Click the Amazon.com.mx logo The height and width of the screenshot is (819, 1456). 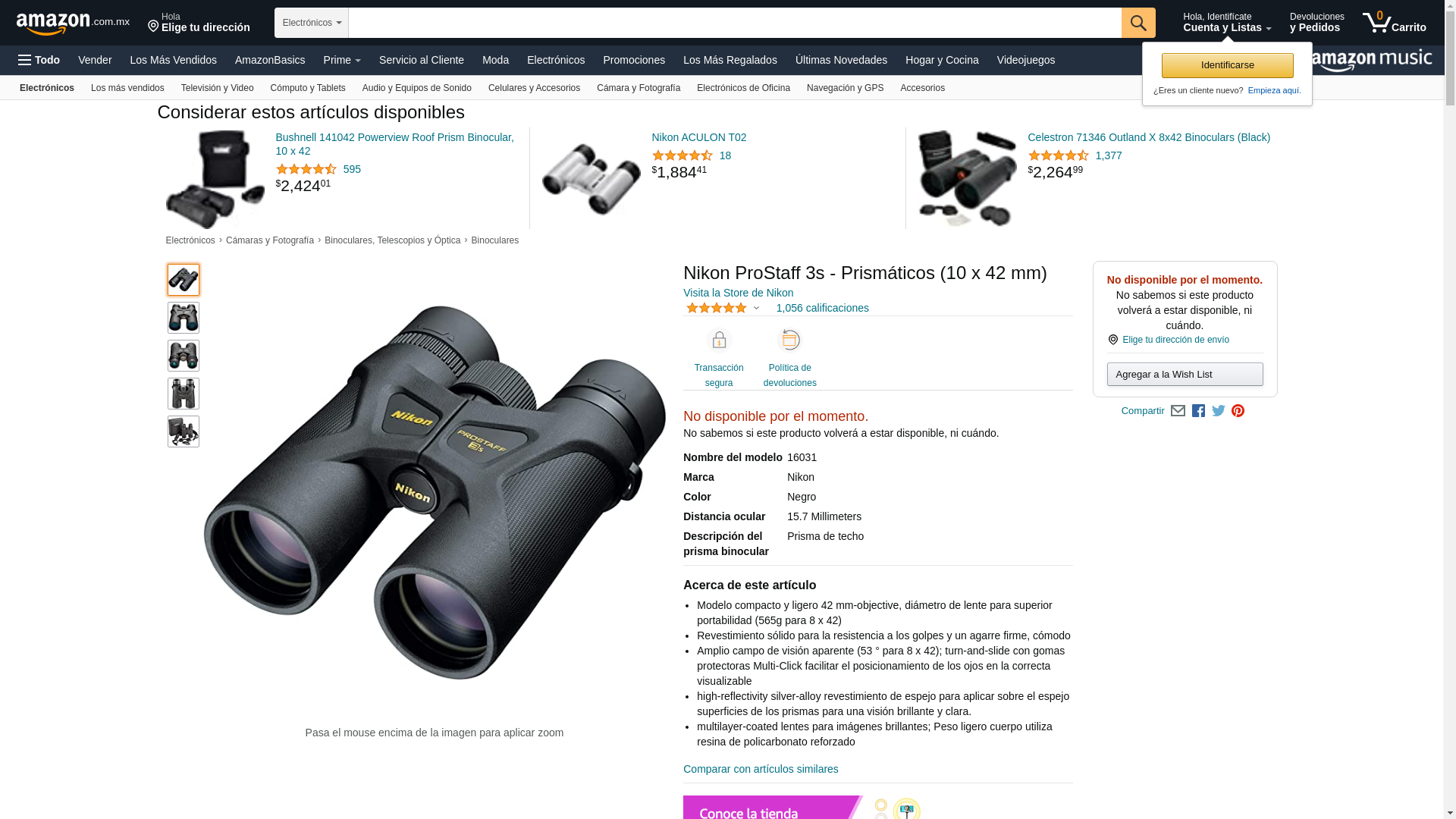pyautogui.click(x=73, y=23)
